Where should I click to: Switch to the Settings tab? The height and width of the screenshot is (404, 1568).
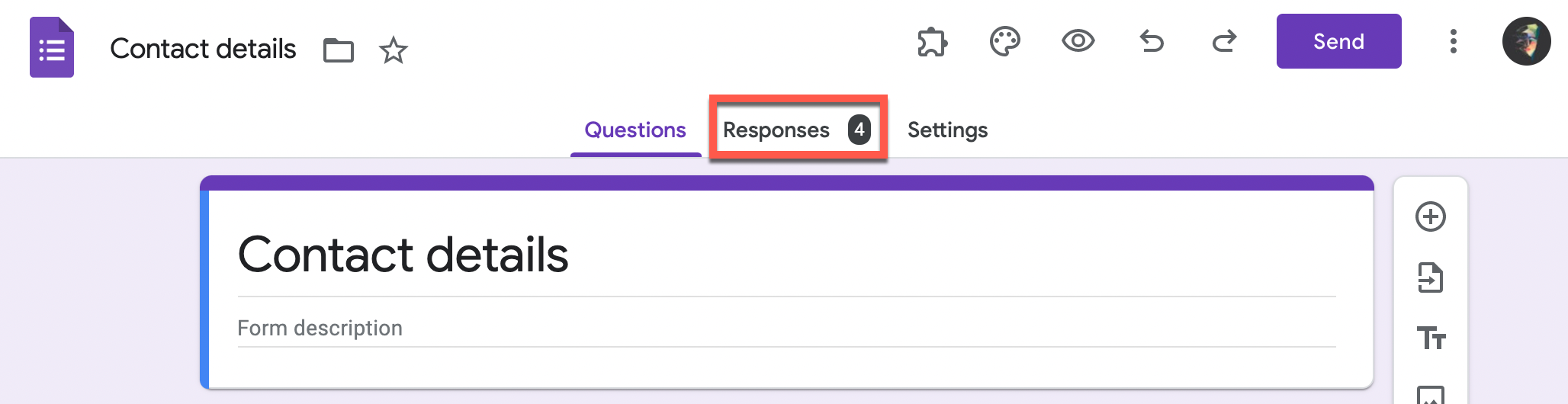point(947,130)
